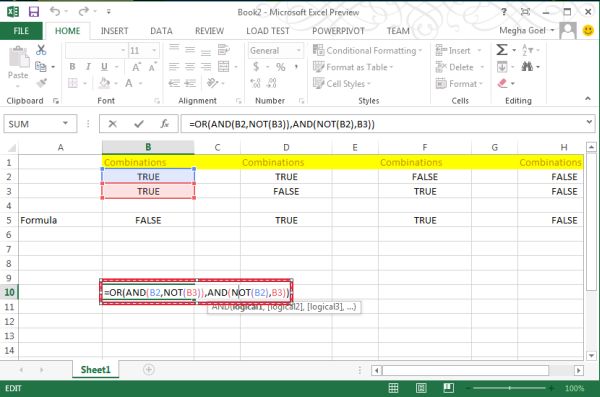This screenshot has width=600, height=397.
Task: Cancel formula entry with X button
Action: (112, 124)
